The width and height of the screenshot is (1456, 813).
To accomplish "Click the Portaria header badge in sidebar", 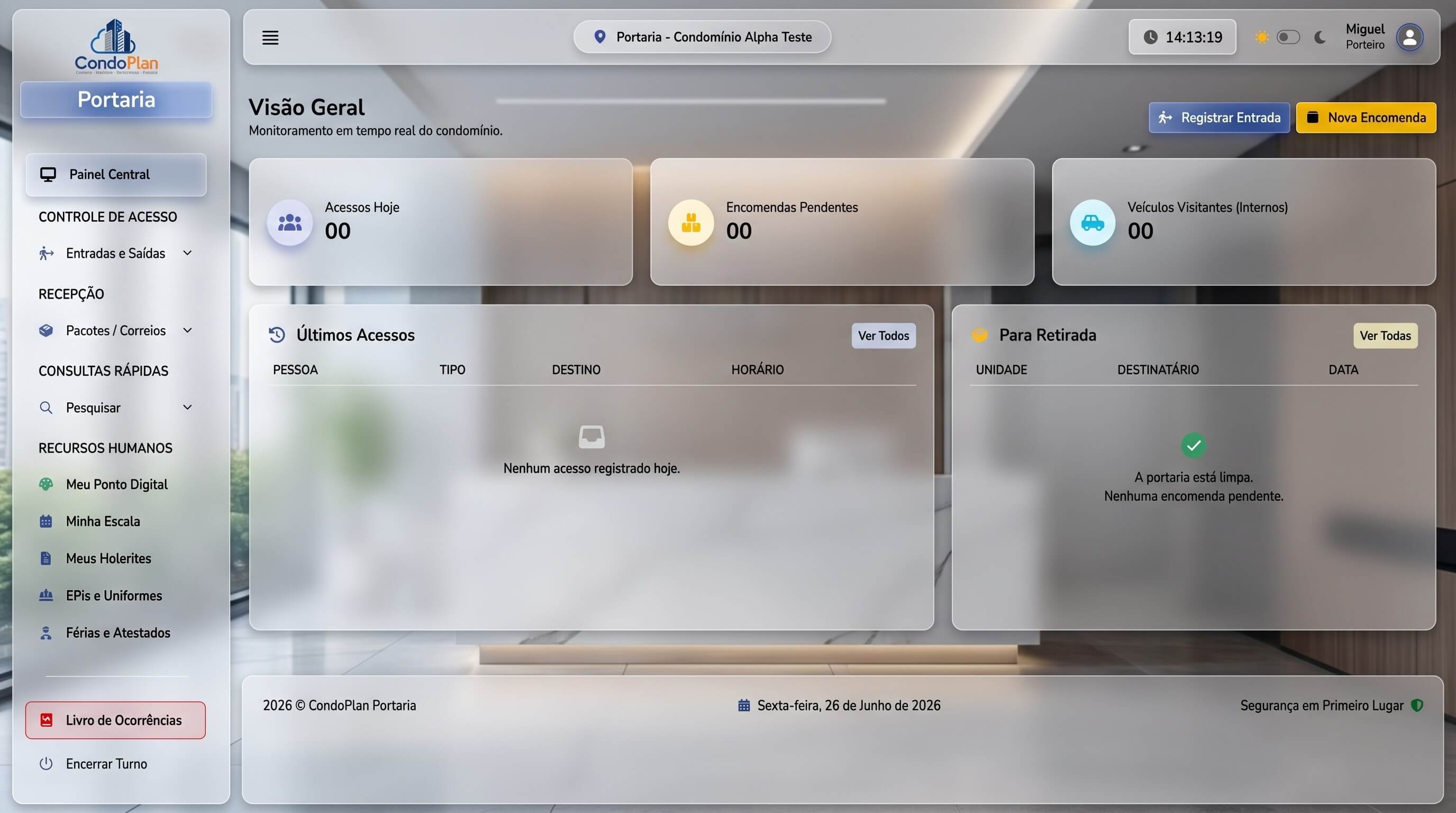I will pyautogui.click(x=116, y=100).
